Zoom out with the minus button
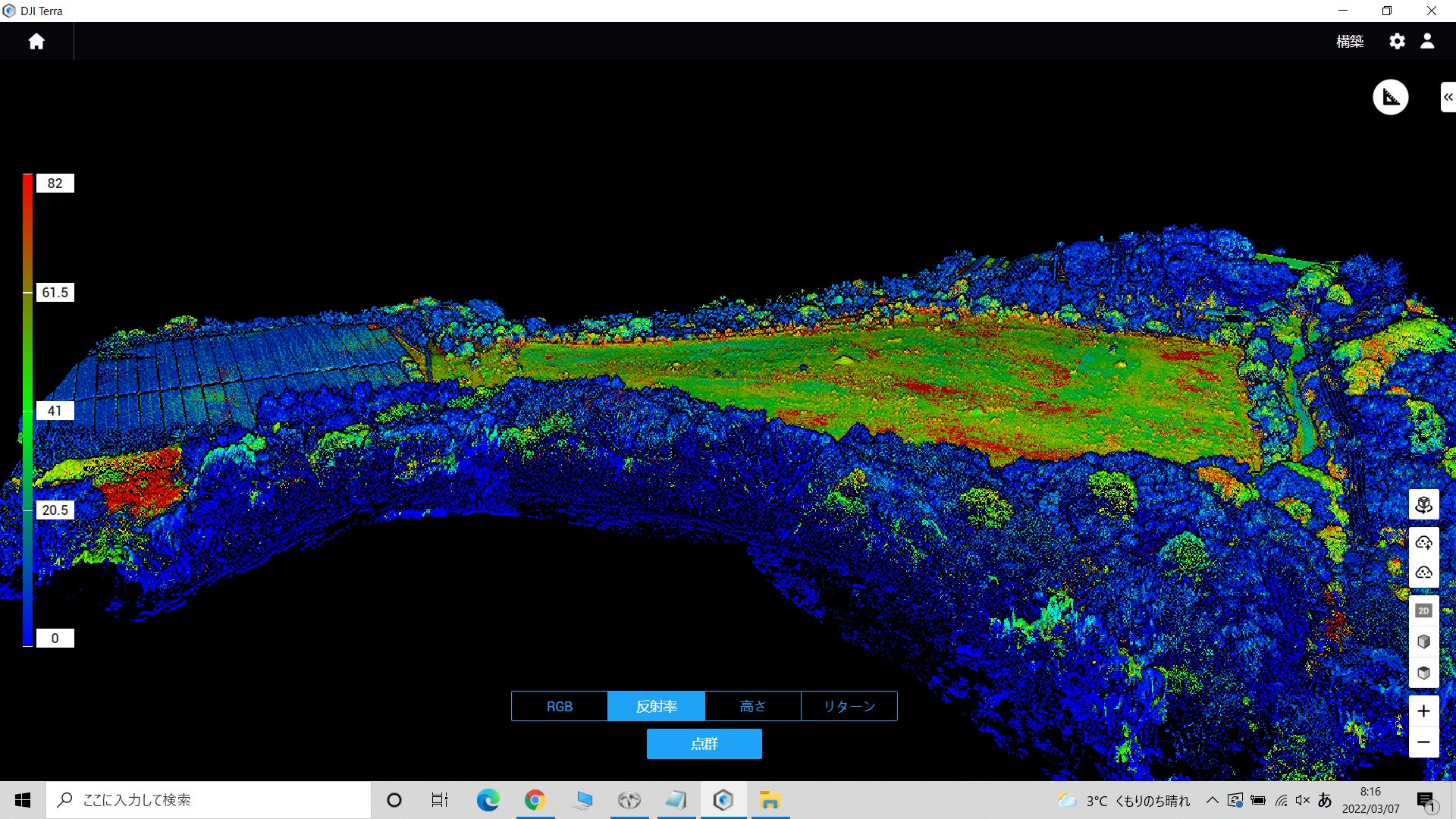The width and height of the screenshot is (1456, 819). coord(1423,742)
